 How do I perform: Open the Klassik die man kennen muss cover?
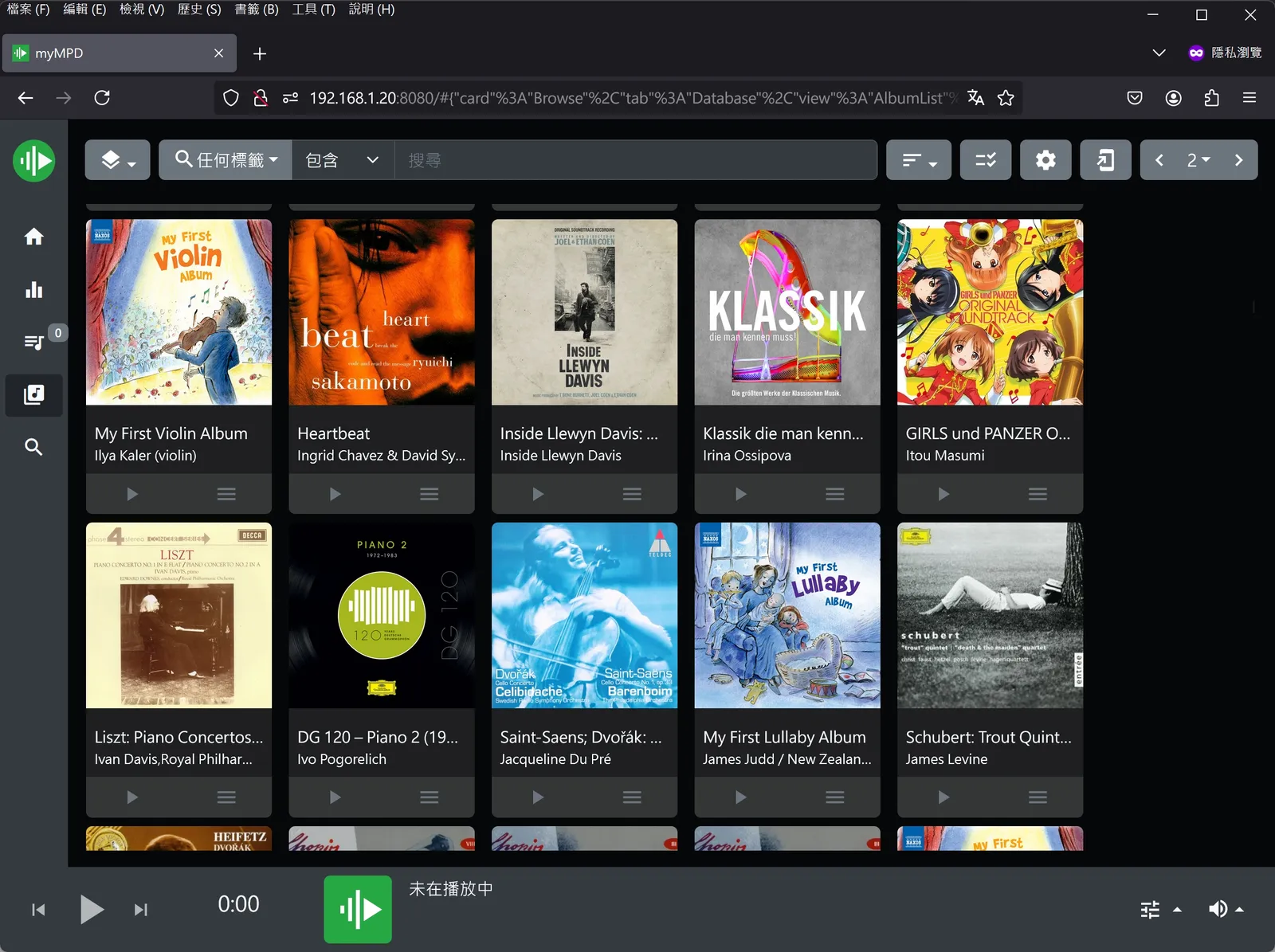pyautogui.click(x=787, y=312)
